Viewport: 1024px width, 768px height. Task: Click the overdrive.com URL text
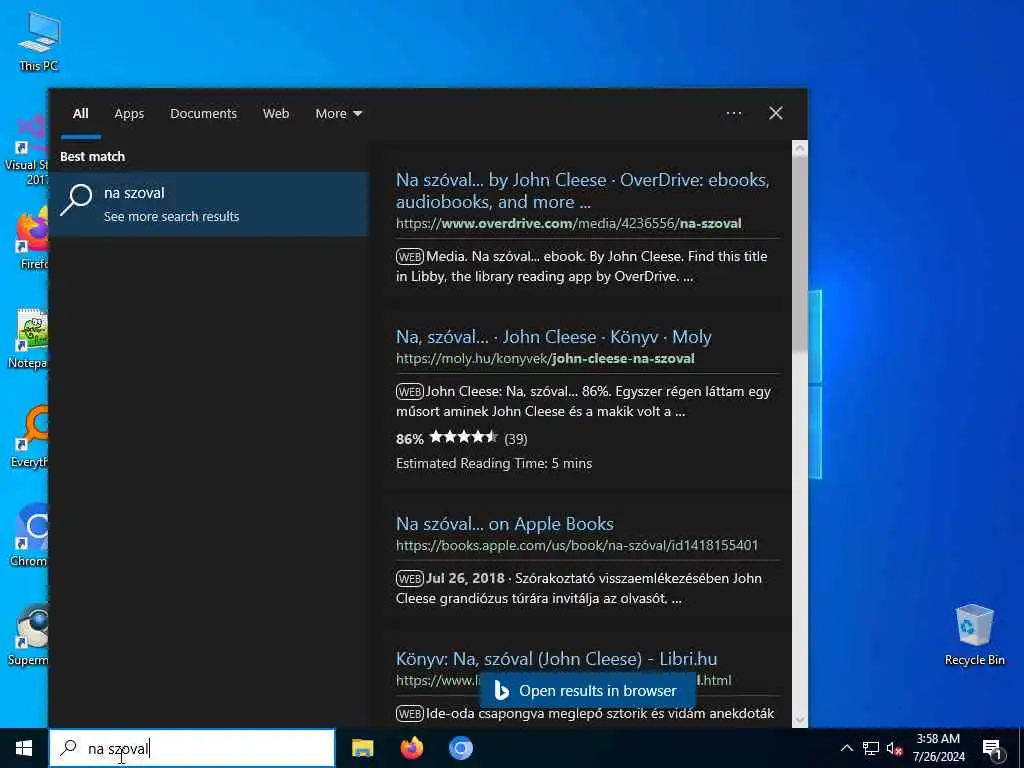tap(568, 223)
